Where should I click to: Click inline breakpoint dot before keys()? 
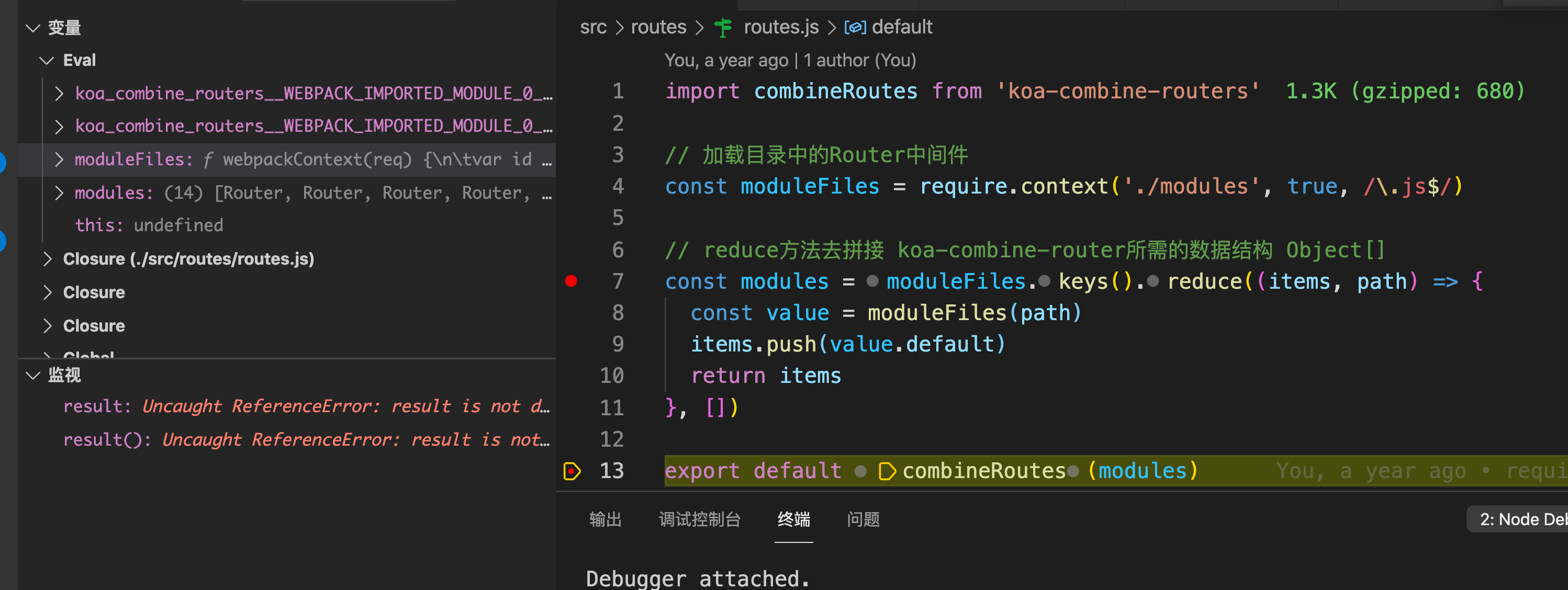point(1045,281)
